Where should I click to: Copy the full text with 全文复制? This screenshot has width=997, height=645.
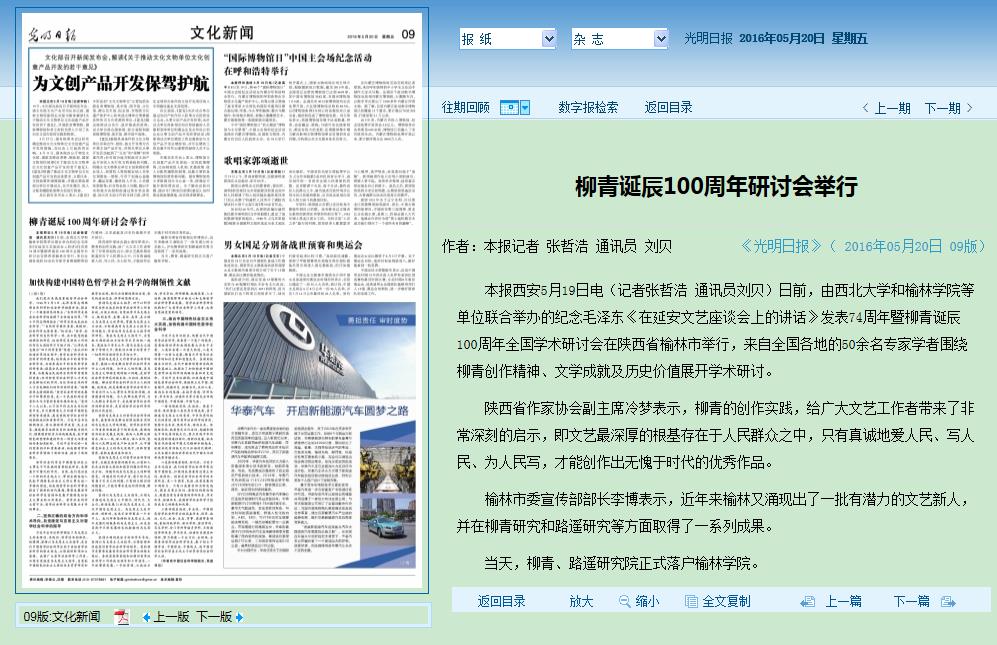click(x=726, y=601)
